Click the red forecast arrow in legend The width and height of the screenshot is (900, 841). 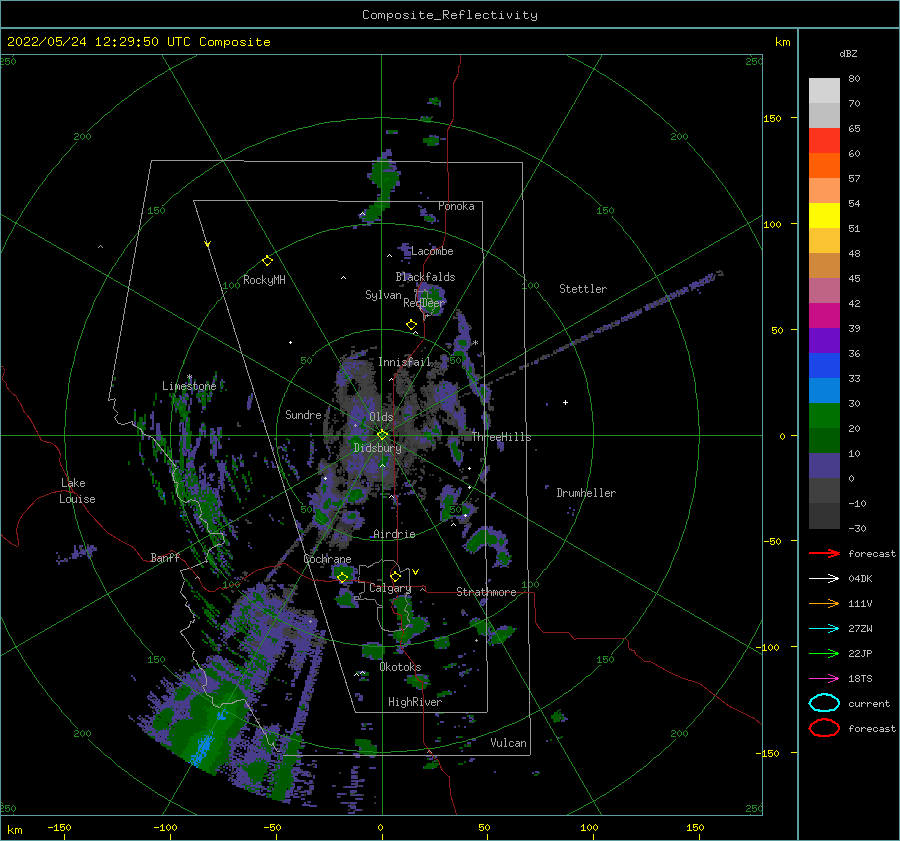pyautogui.click(x=824, y=553)
